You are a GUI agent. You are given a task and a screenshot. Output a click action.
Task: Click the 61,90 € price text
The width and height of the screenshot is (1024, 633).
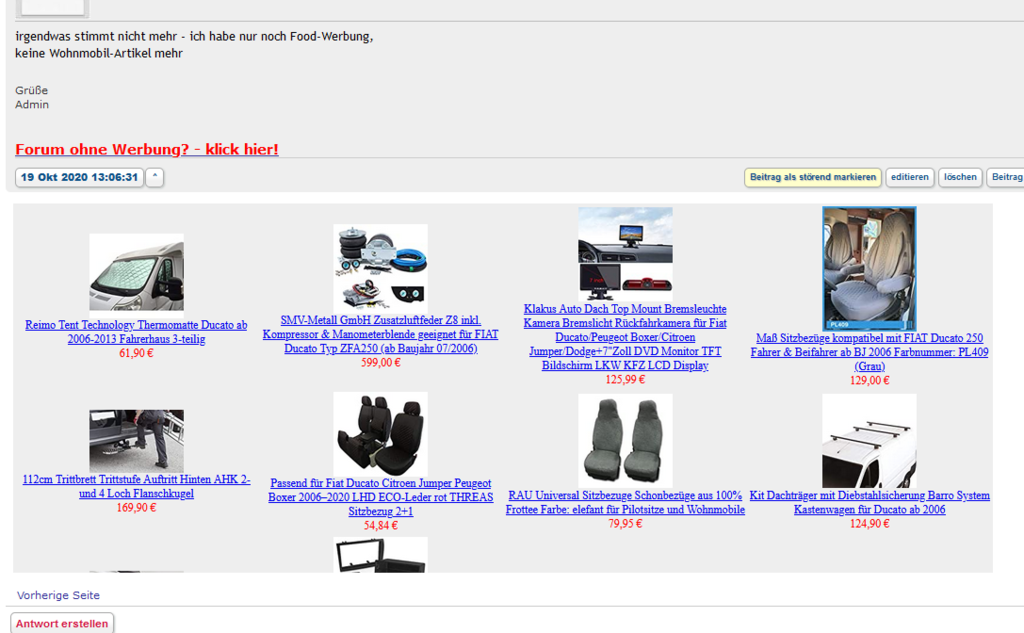tap(136, 353)
